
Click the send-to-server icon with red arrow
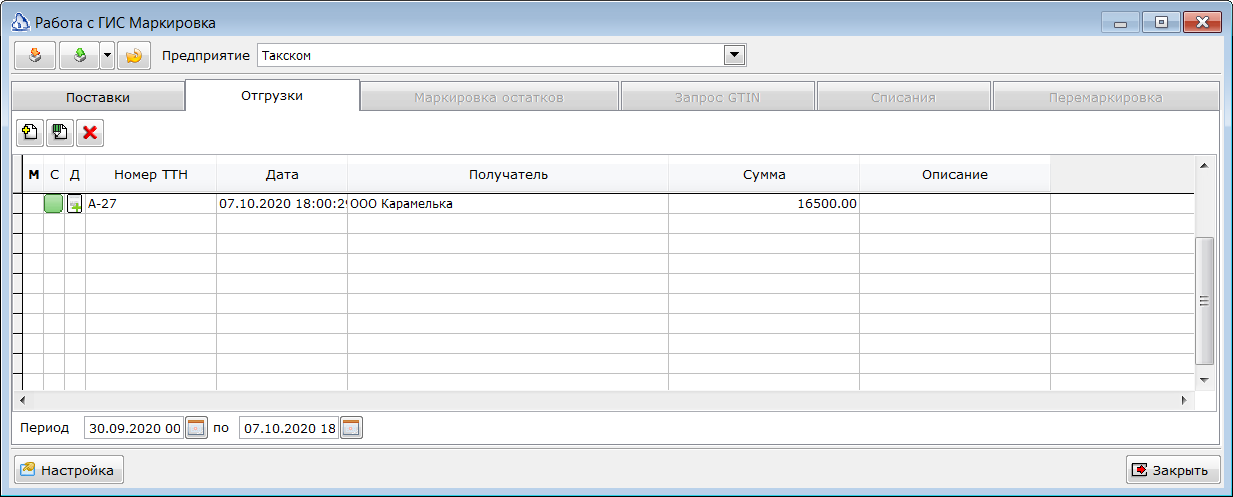(x=35, y=56)
